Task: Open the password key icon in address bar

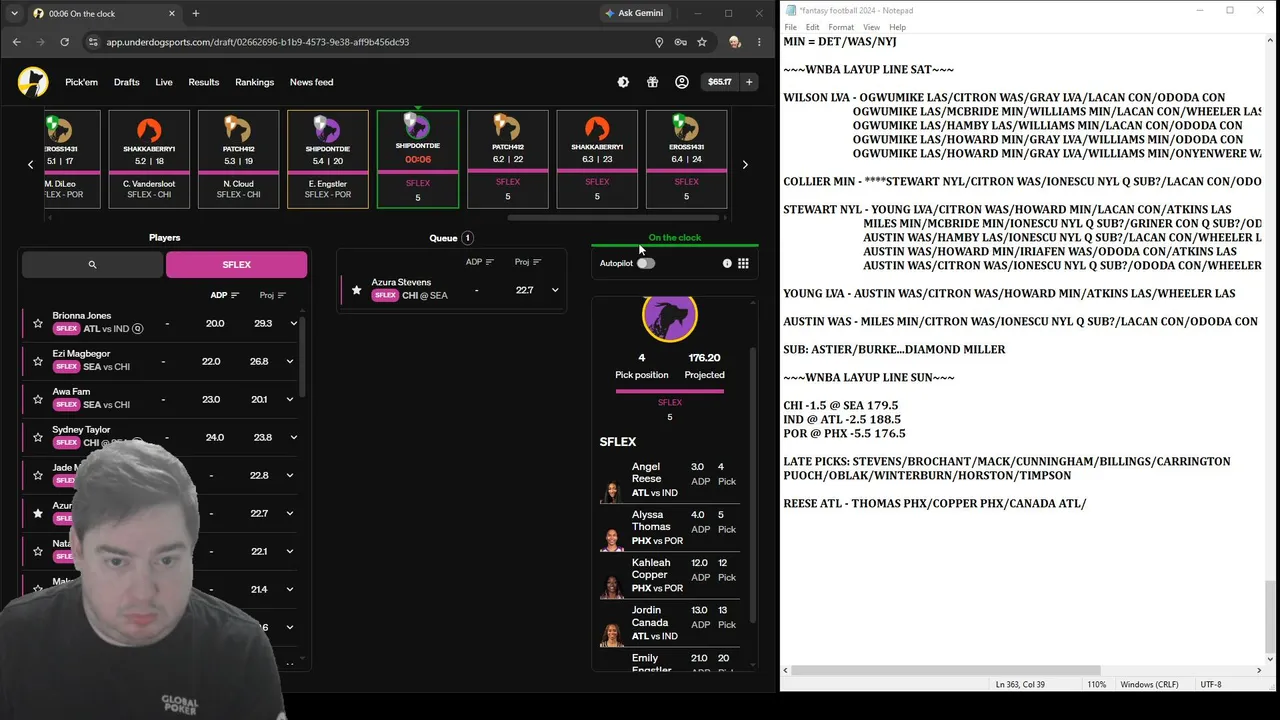Action: (680, 42)
